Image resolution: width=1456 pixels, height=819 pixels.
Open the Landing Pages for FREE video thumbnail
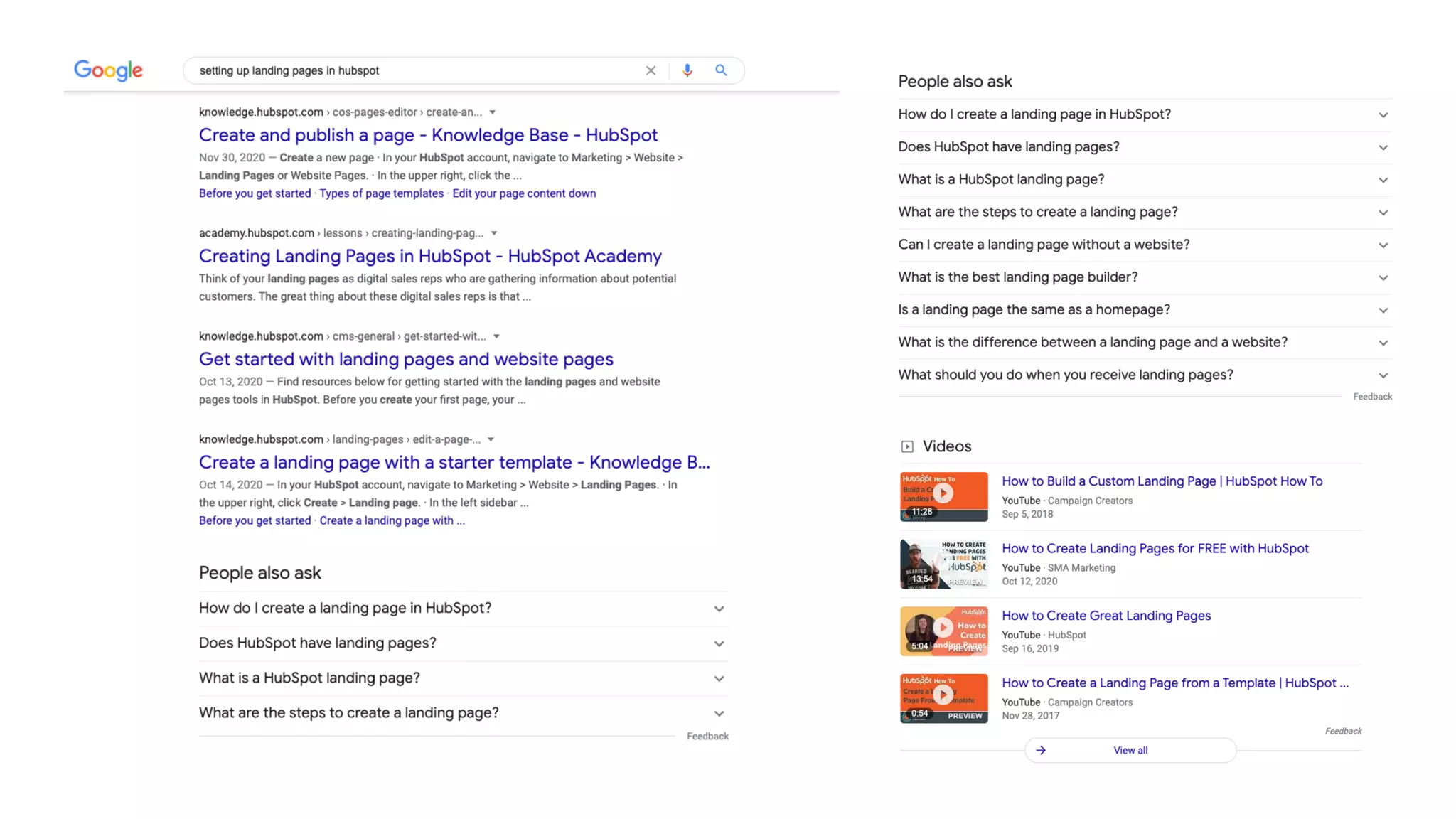click(x=943, y=563)
